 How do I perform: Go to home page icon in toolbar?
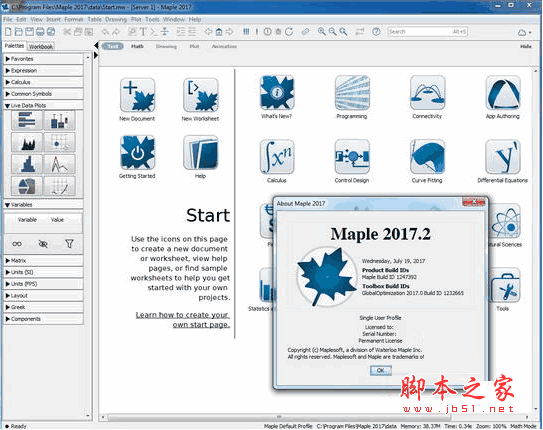click(x=219, y=32)
